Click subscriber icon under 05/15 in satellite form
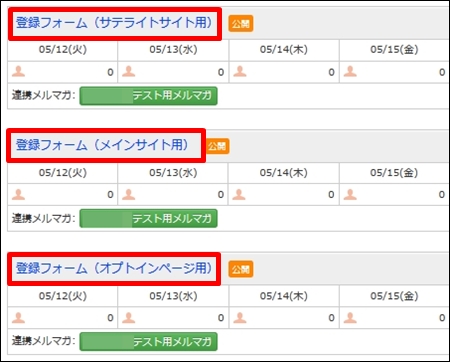Image resolution: width=450 pixels, height=362 pixels. tap(350, 71)
